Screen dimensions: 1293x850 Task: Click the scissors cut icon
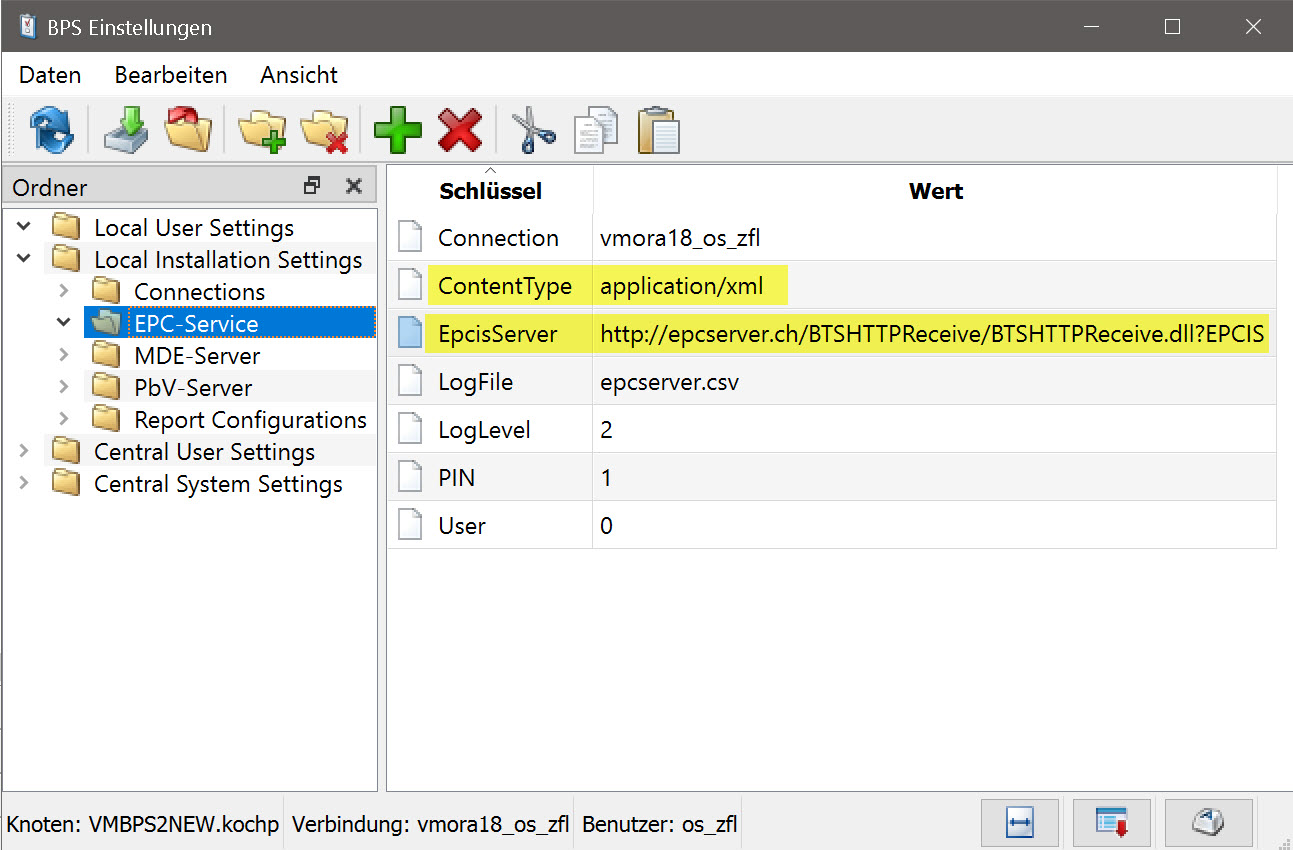pyautogui.click(x=534, y=130)
